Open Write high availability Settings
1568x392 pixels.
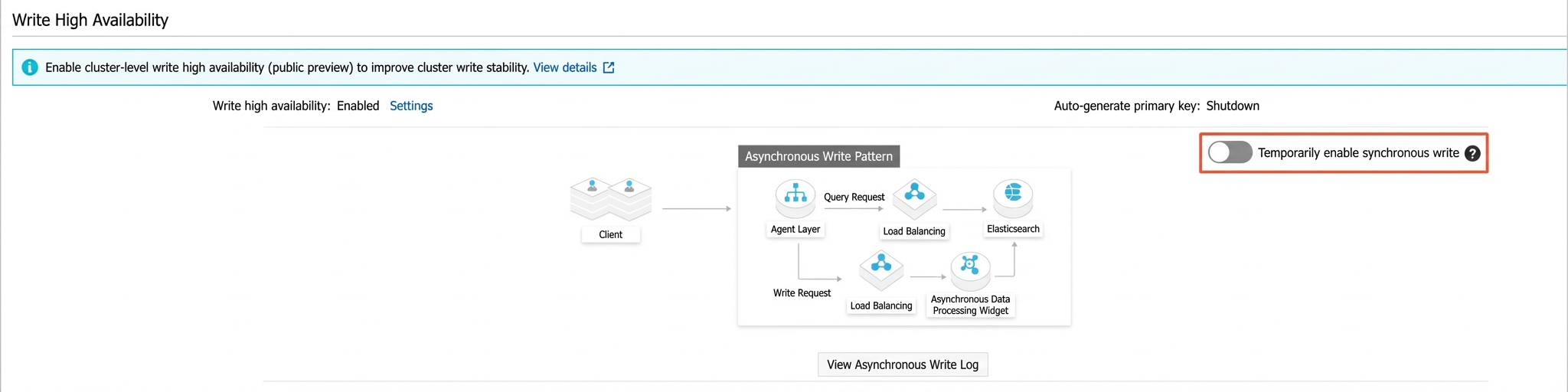[x=411, y=106]
